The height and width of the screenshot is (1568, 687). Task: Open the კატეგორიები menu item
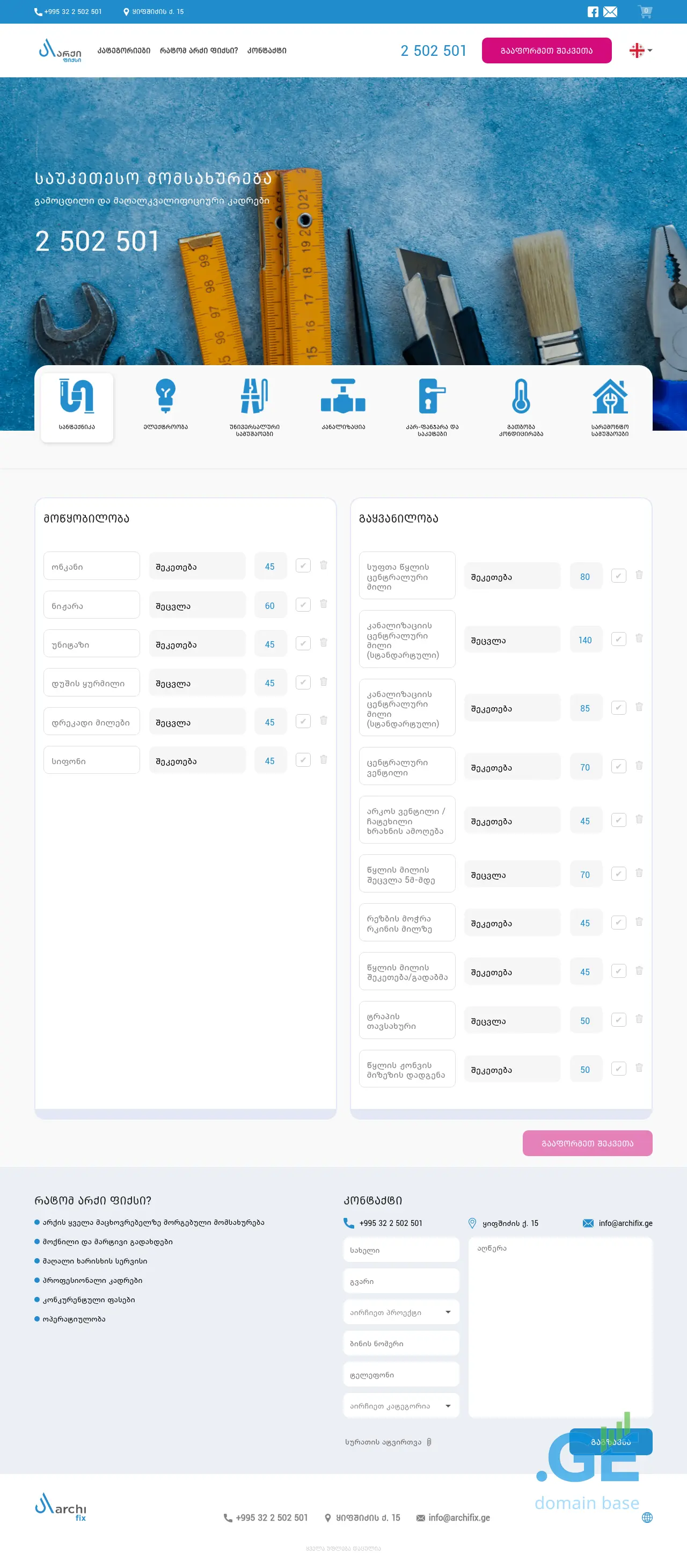pos(123,50)
